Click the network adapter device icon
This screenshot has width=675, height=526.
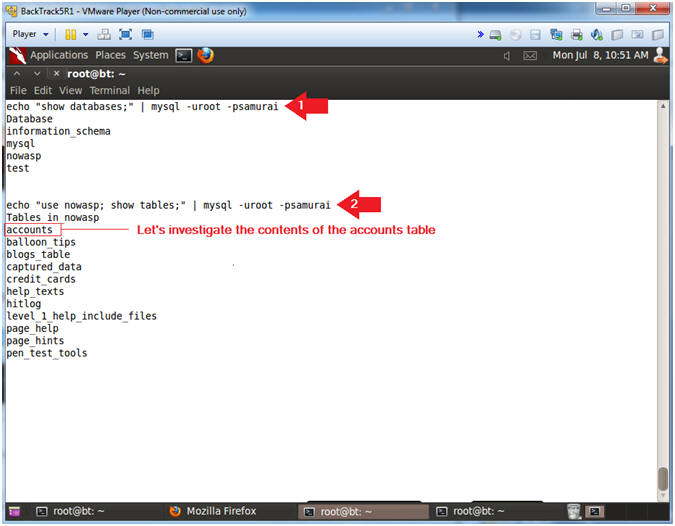pyautogui.click(x=556, y=35)
